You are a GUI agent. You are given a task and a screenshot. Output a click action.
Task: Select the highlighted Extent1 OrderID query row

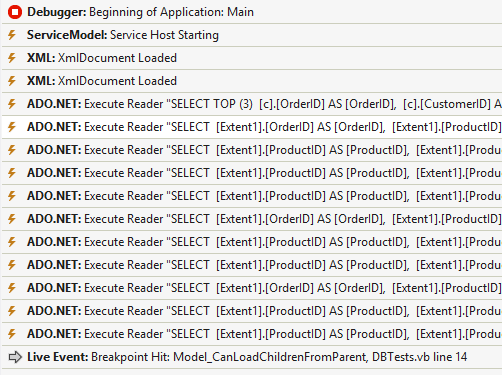252,127
